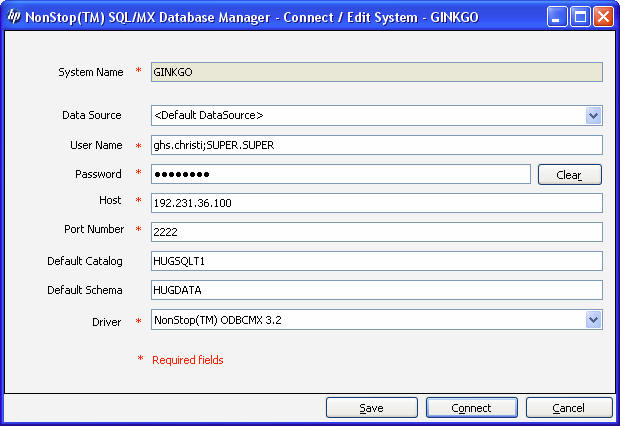Click the System Name field containing GINKGO
Image resolution: width=620 pixels, height=426 pixels.
pyautogui.click(x=377, y=72)
